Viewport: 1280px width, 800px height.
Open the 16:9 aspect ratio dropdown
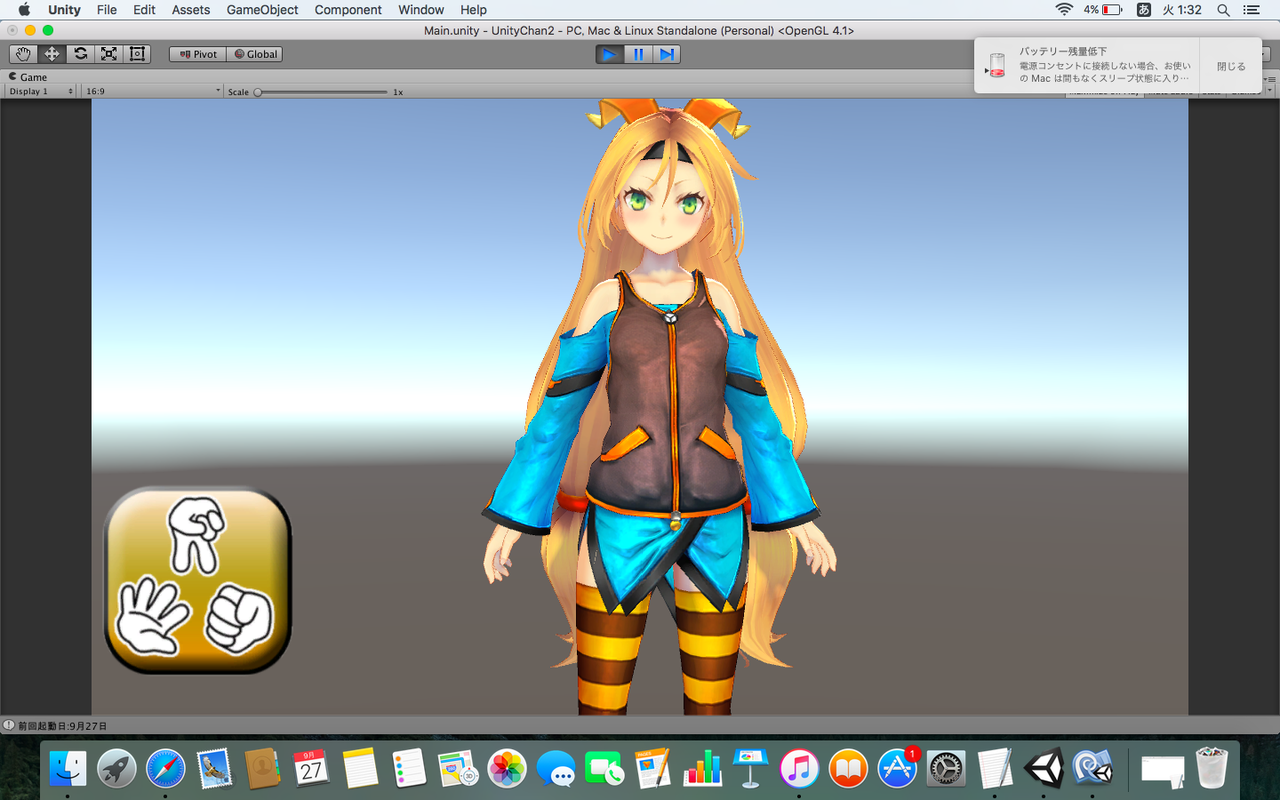click(150, 90)
